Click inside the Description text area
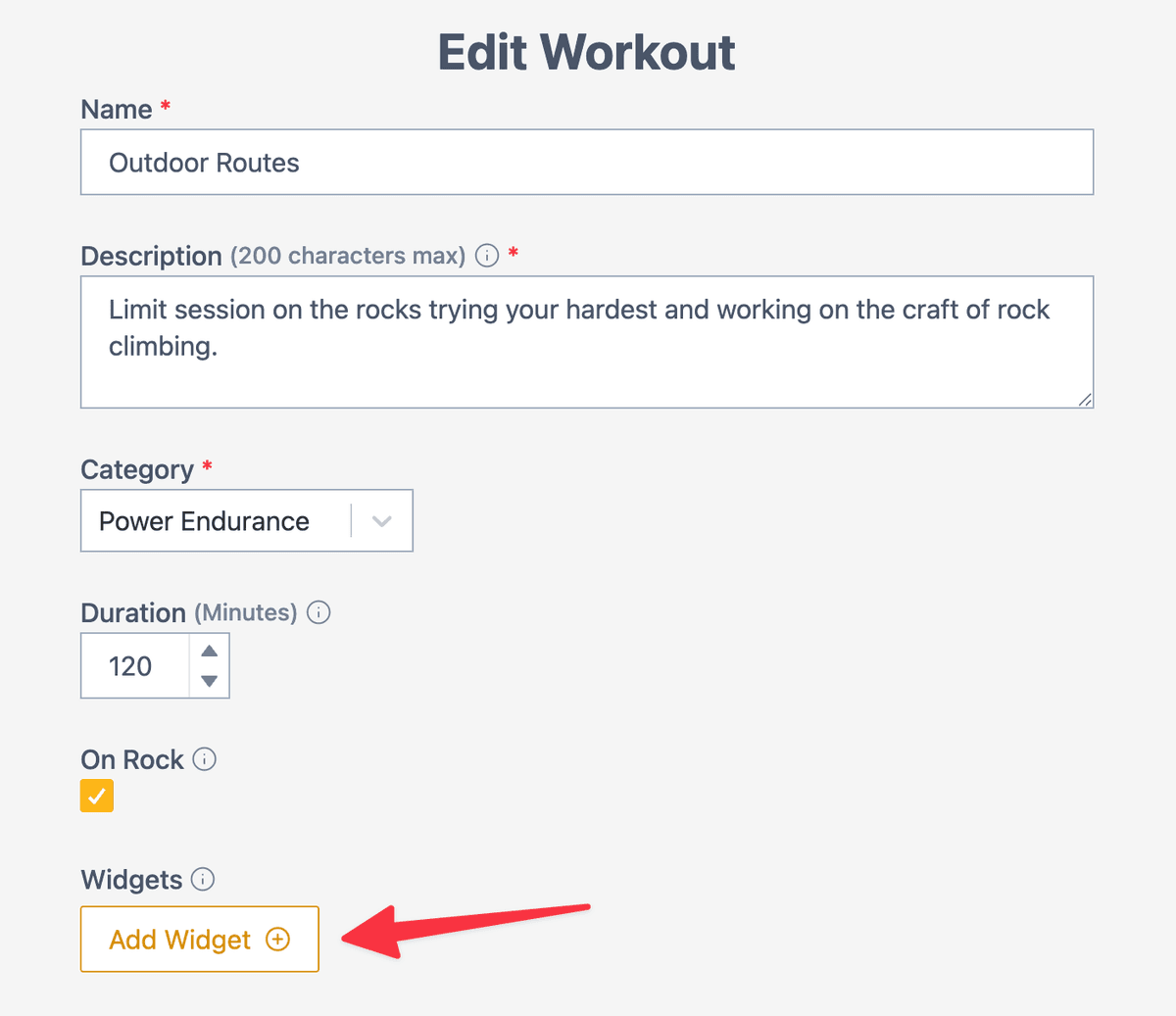The height and width of the screenshot is (1016, 1176). pyautogui.click(x=587, y=342)
